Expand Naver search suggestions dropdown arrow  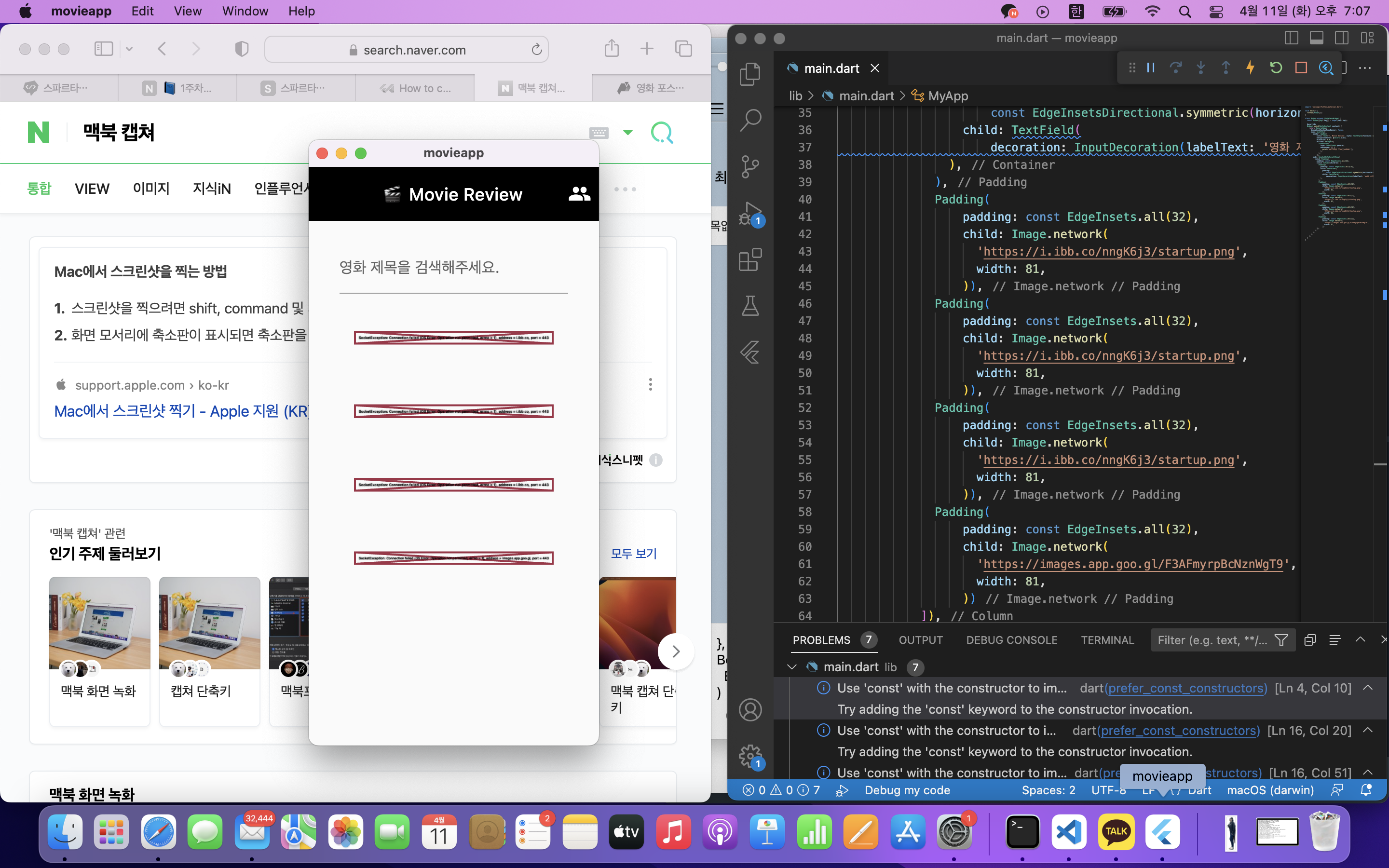pos(628,133)
